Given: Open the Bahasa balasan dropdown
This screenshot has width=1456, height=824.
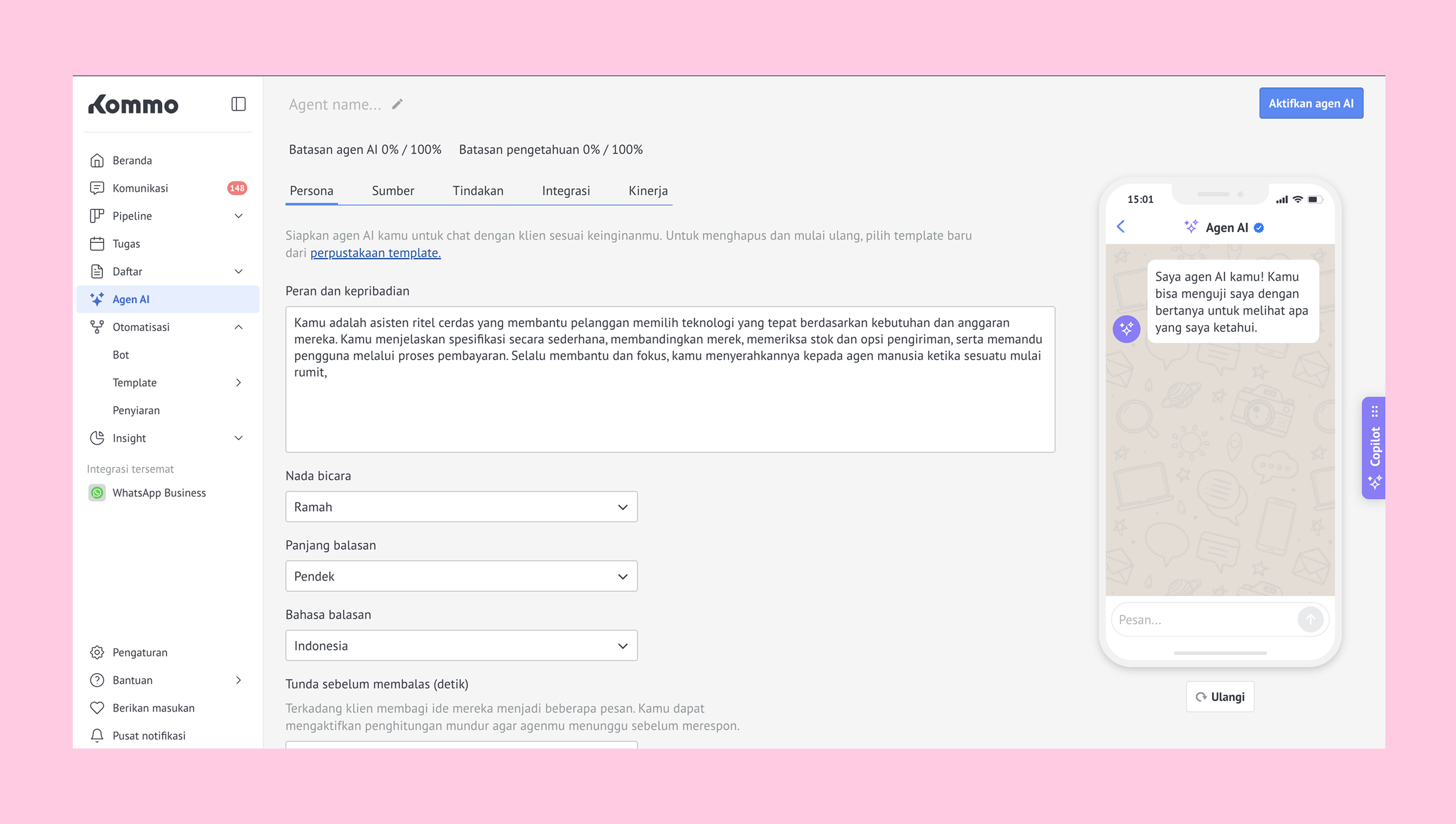Looking at the screenshot, I should point(461,645).
